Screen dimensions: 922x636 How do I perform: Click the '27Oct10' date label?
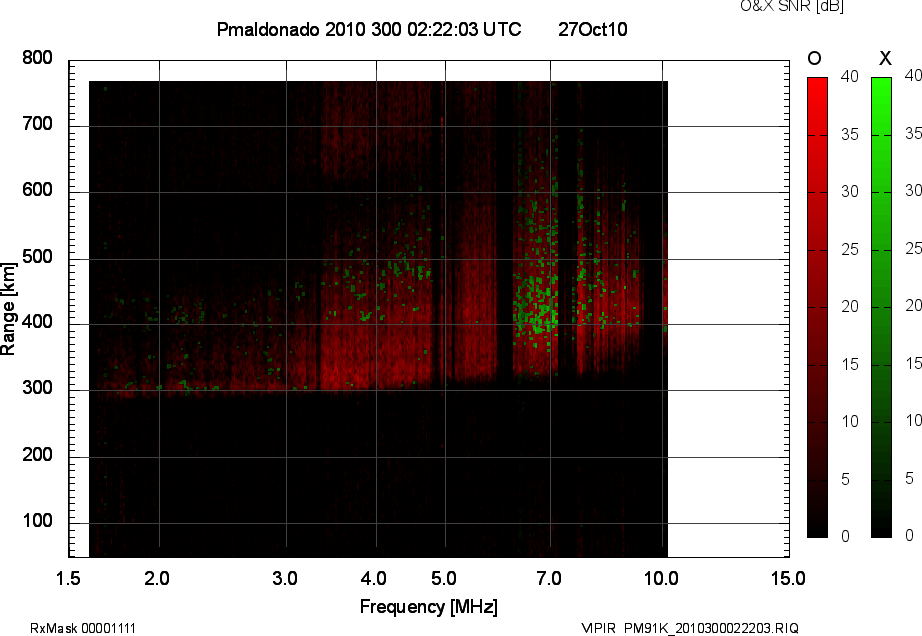click(x=592, y=30)
